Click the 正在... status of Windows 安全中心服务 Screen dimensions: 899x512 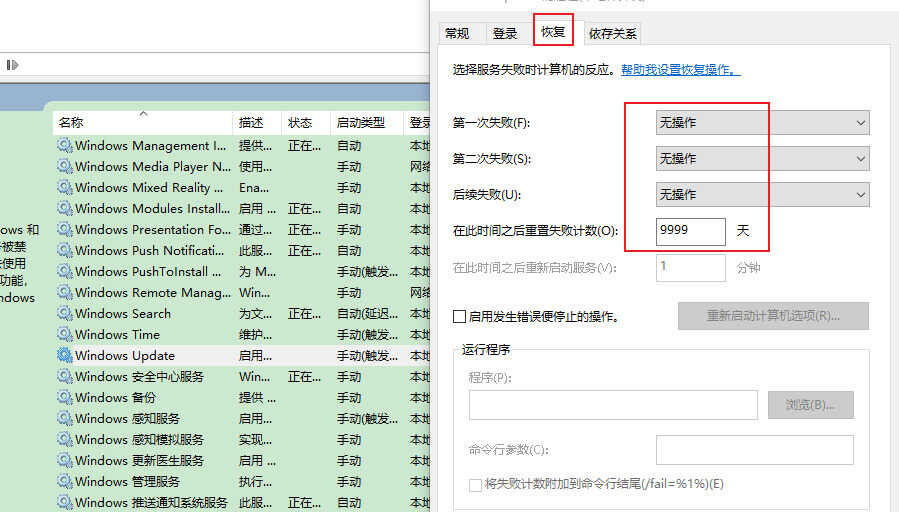click(304, 377)
